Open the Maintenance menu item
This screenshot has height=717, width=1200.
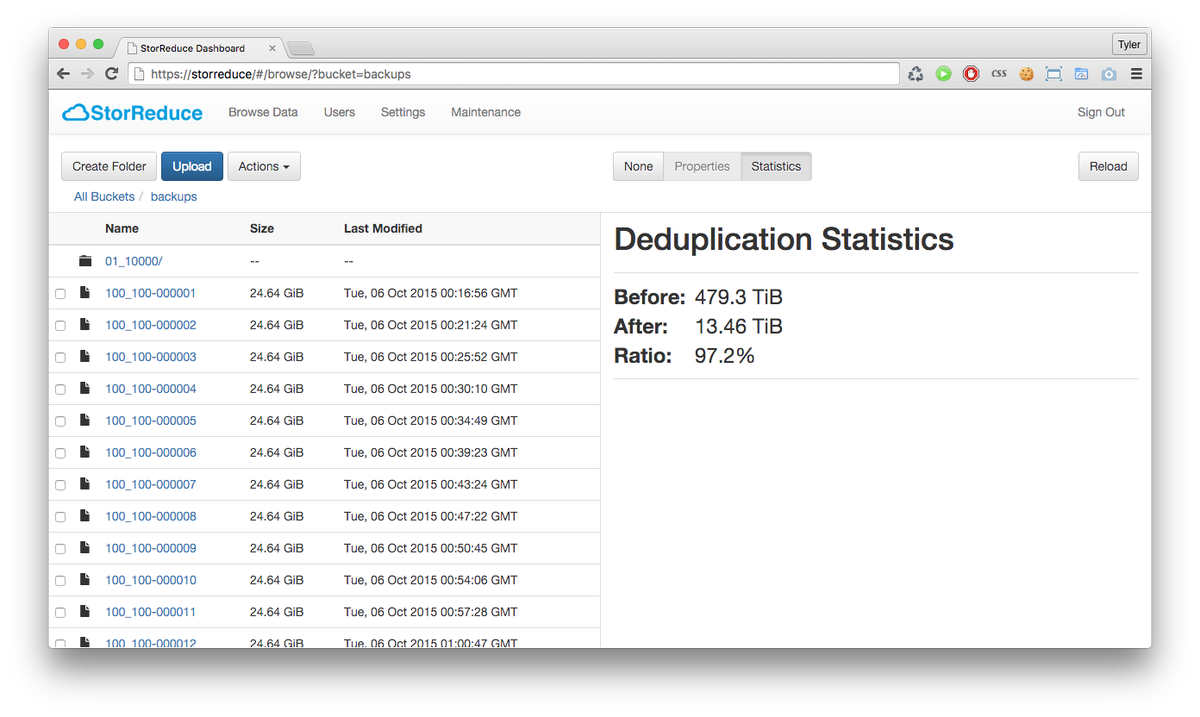(x=486, y=112)
